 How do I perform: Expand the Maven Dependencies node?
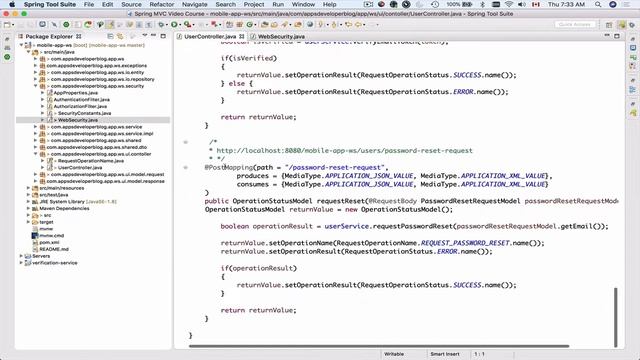(29, 209)
